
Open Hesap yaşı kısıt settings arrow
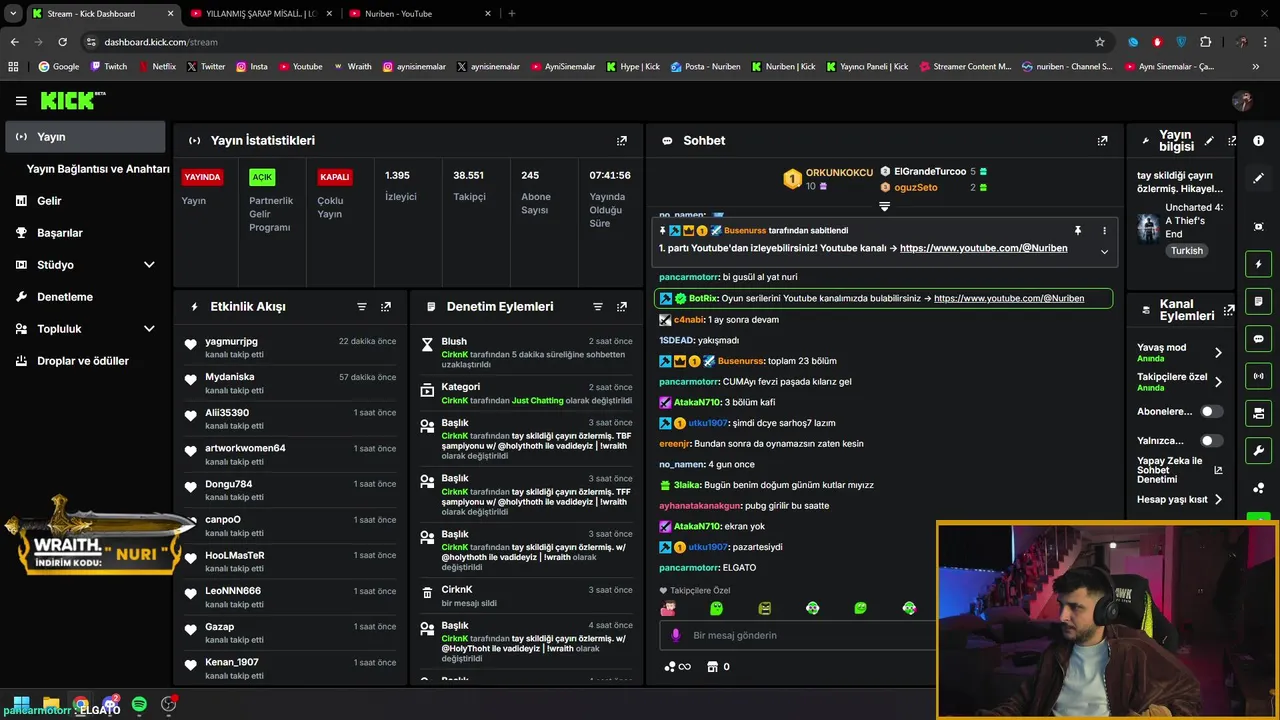pos(1218,500)
